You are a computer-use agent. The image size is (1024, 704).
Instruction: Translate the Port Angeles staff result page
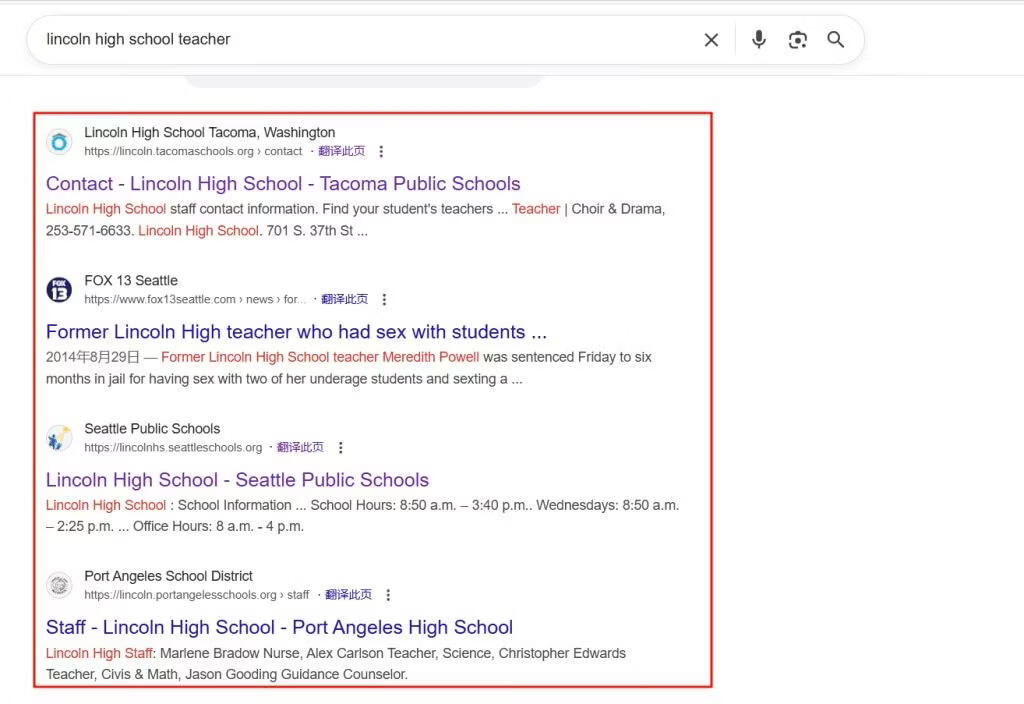[348, 595]
